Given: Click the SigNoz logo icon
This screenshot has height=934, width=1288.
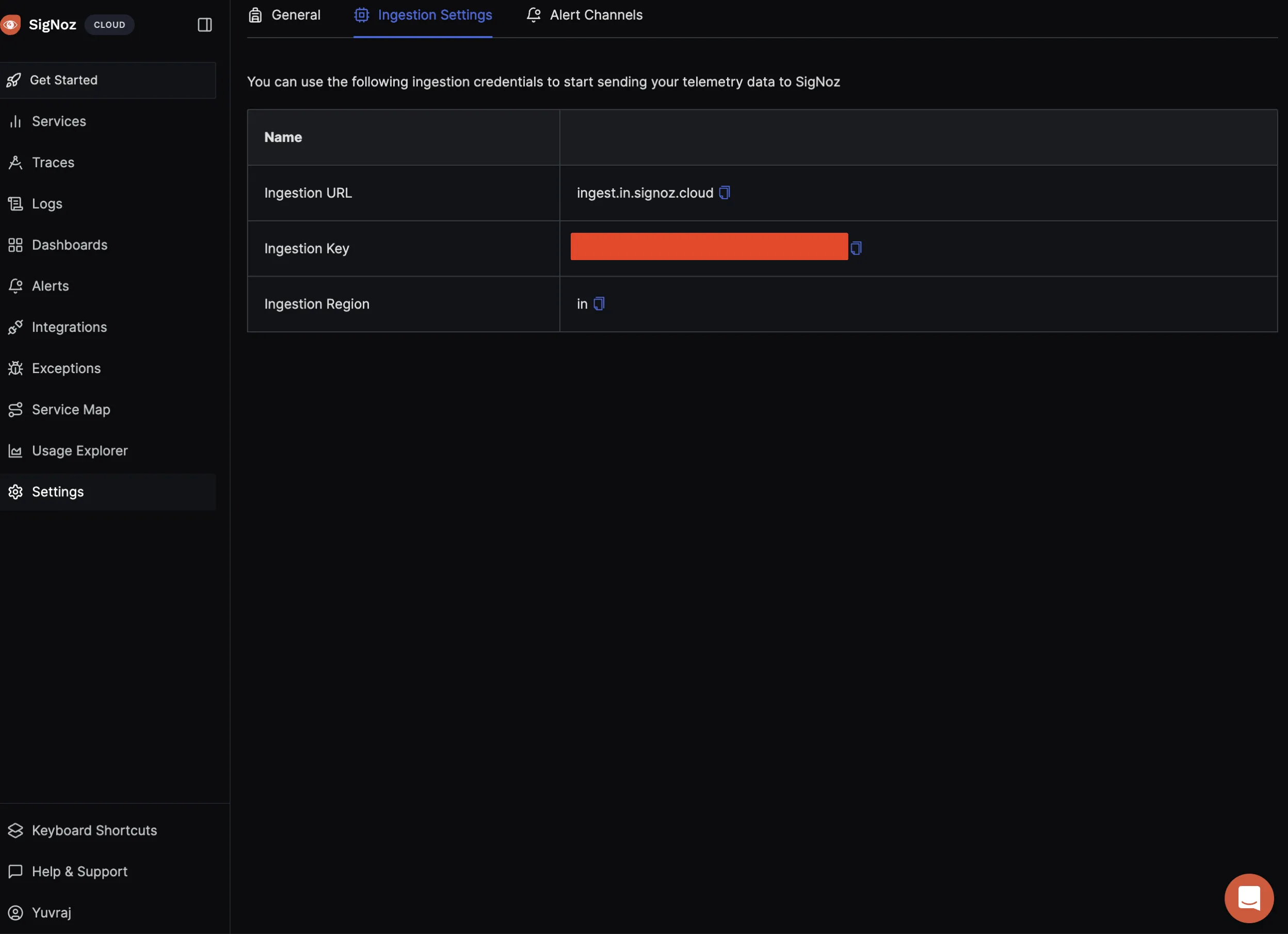Looking at the screenshot, I should coord(10,24).
